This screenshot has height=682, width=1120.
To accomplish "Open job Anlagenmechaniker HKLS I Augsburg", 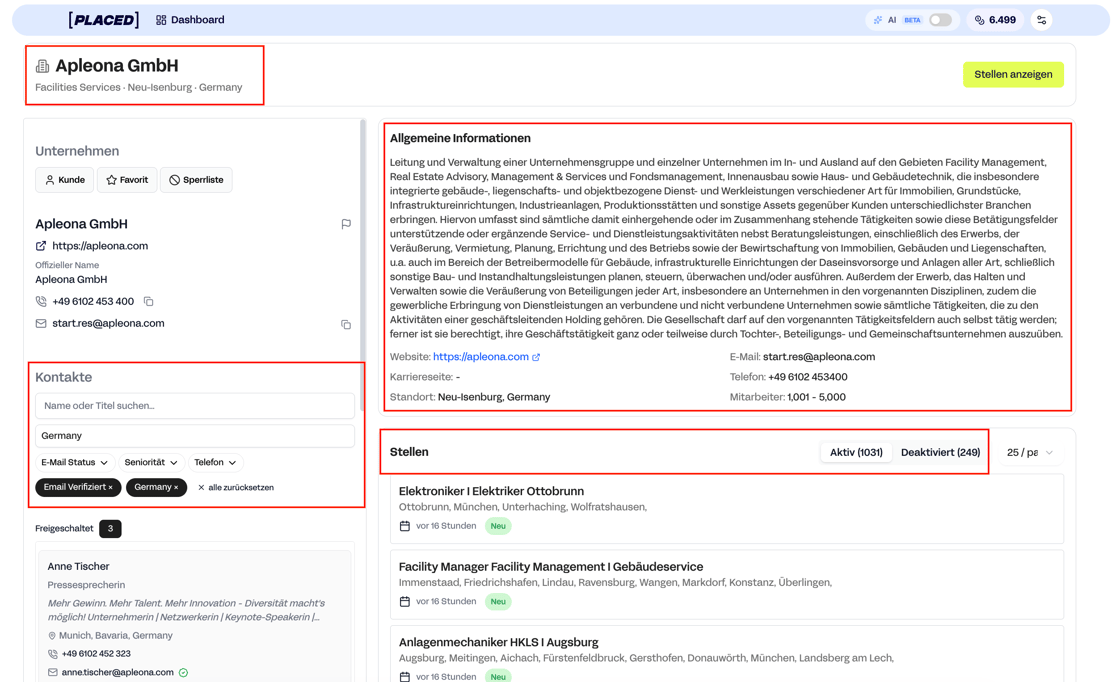I will tap(498, 643).
